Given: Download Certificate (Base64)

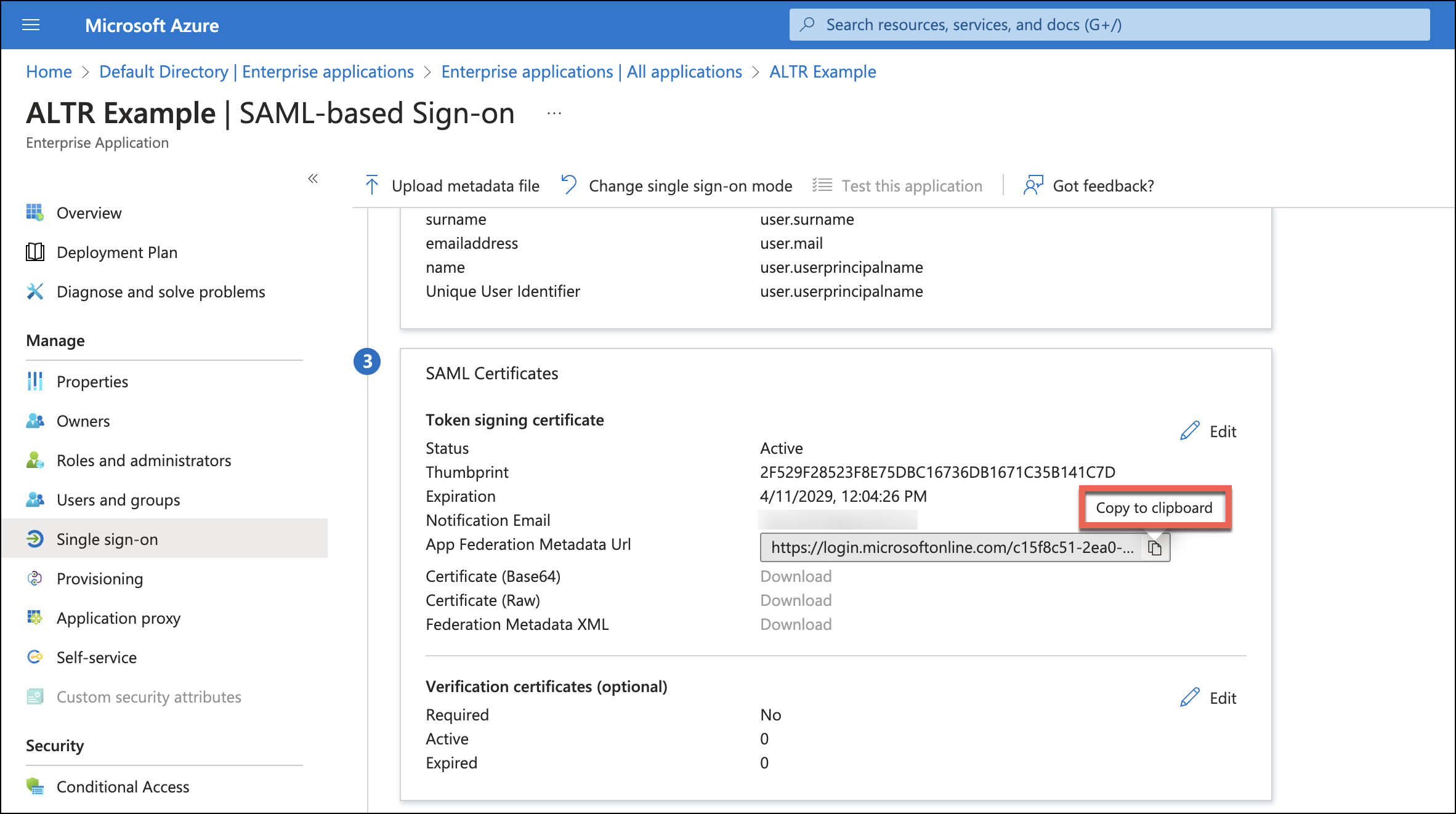Looking at the screenshot, I should tap(796, 576).
